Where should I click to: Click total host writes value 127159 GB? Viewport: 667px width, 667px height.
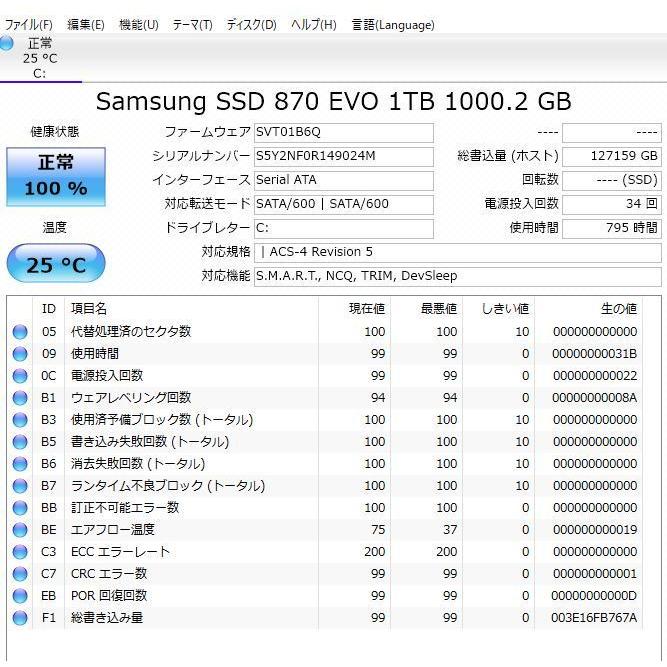(612, 157)
